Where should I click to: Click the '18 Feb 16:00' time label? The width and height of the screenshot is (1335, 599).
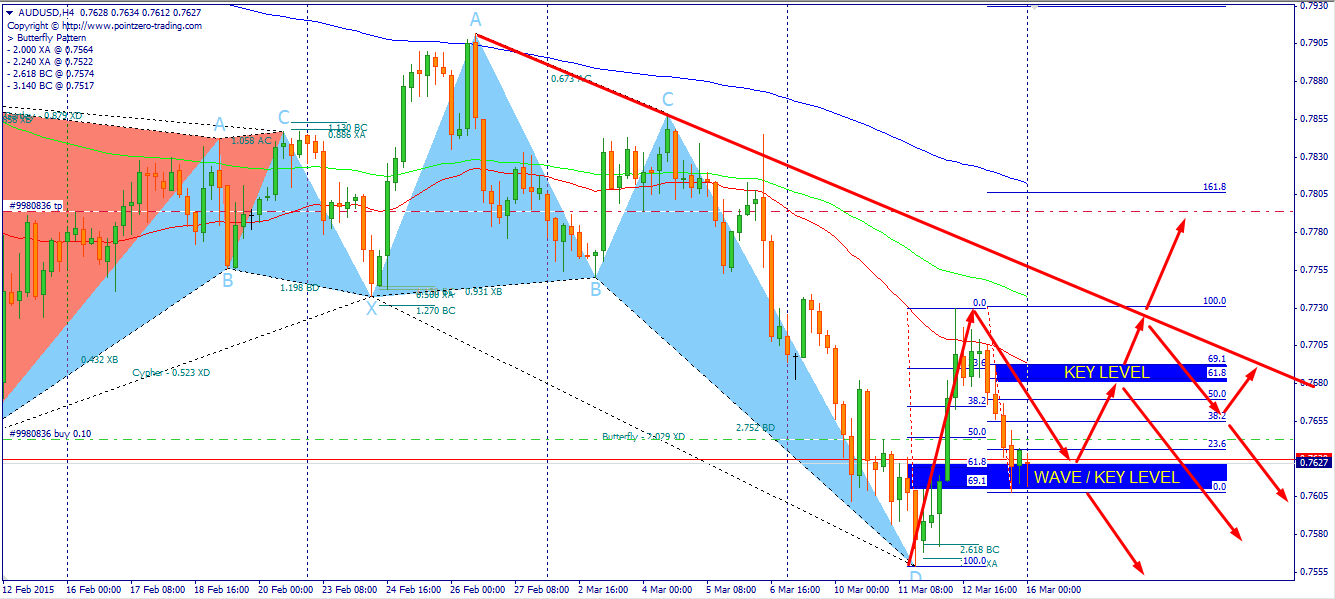(x=221, y=590)
